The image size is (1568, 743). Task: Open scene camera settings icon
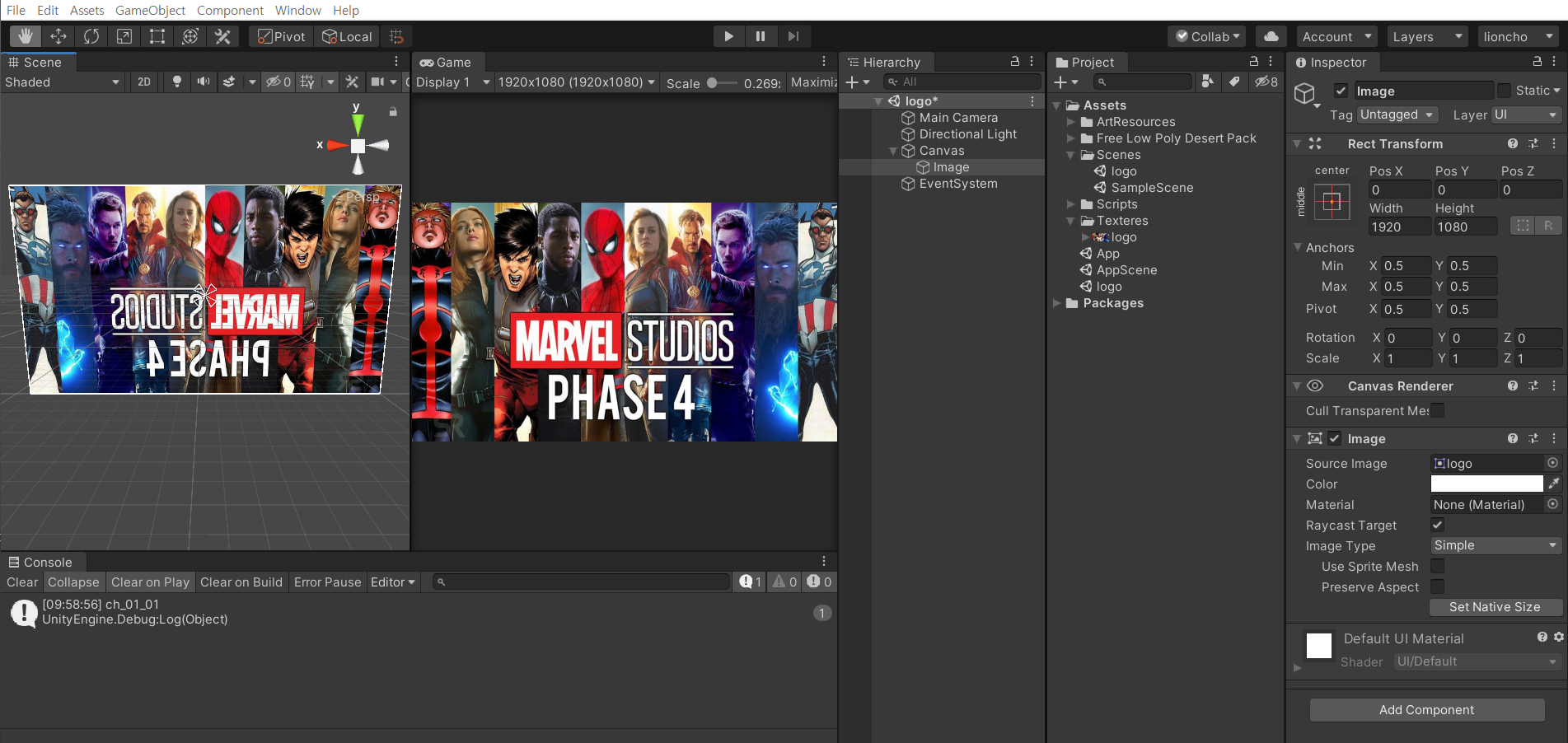point(377,82)
